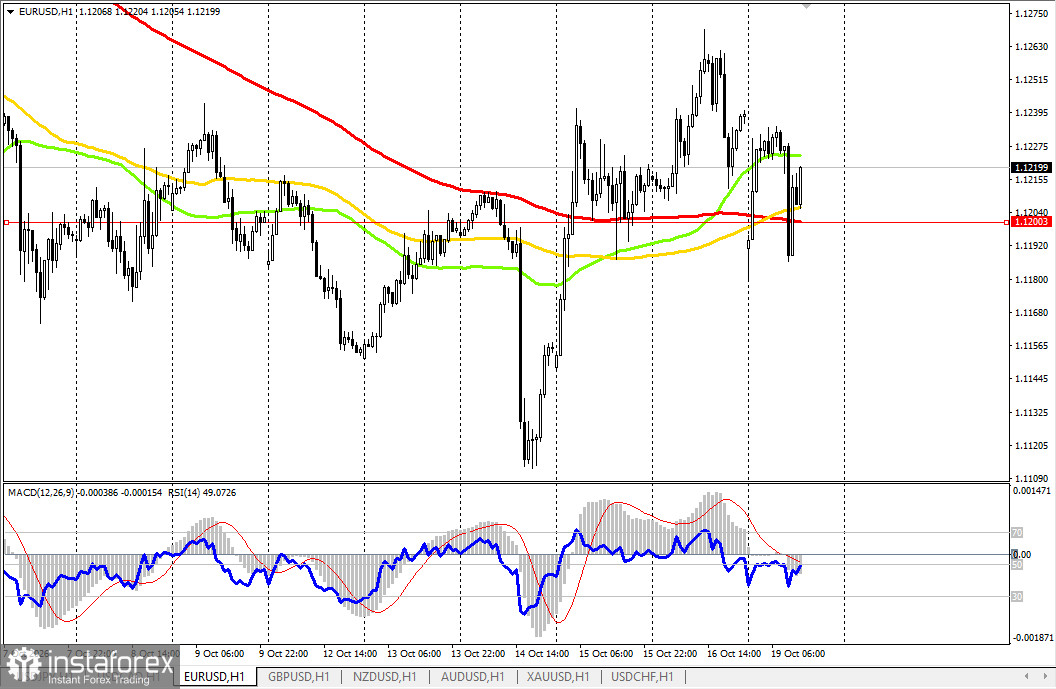Click the 1.11205 price scale label

coord(1031,445)
